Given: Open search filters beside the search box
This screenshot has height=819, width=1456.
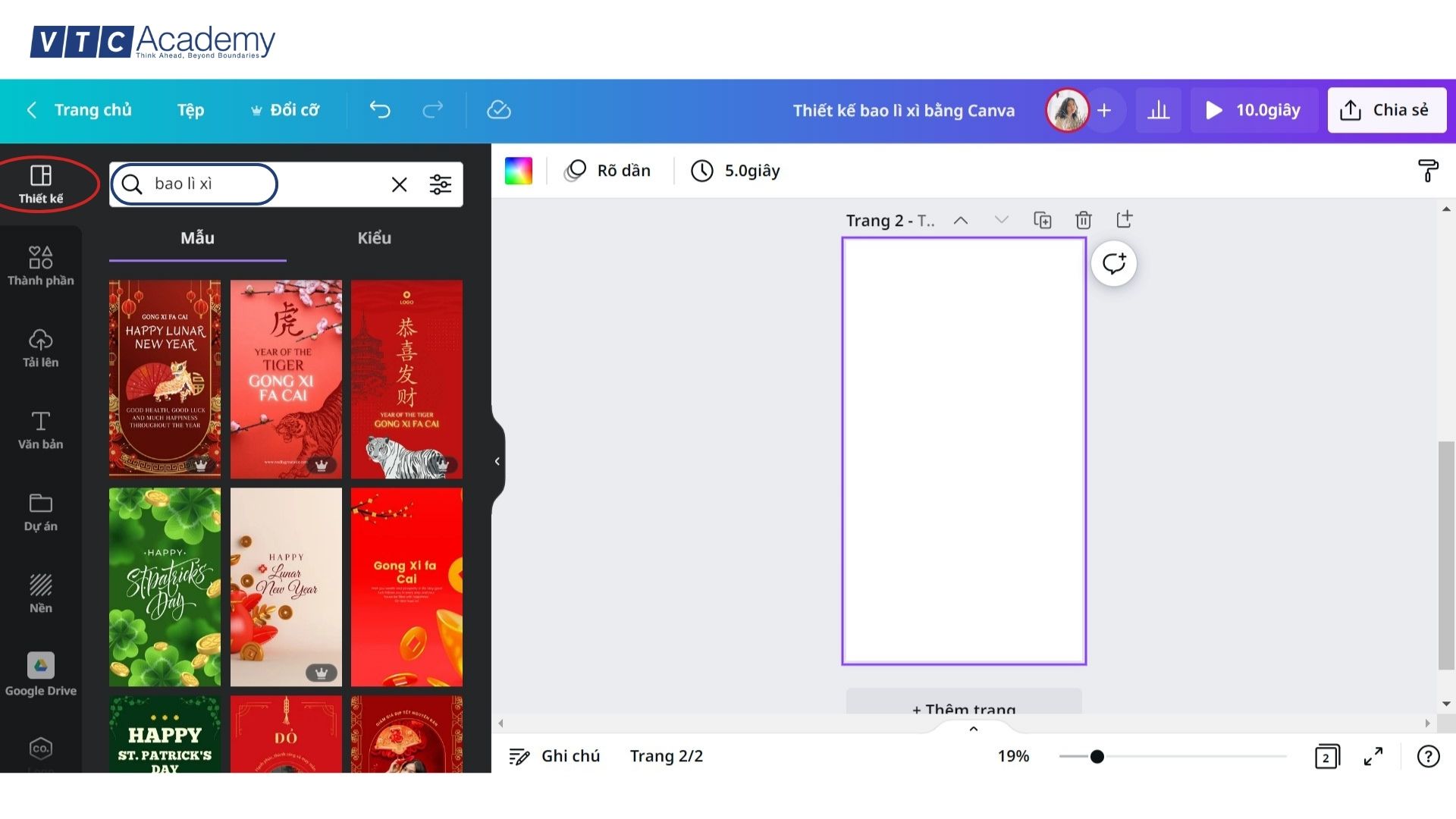Looking at the screenshot, I should [x=441, y=184].
